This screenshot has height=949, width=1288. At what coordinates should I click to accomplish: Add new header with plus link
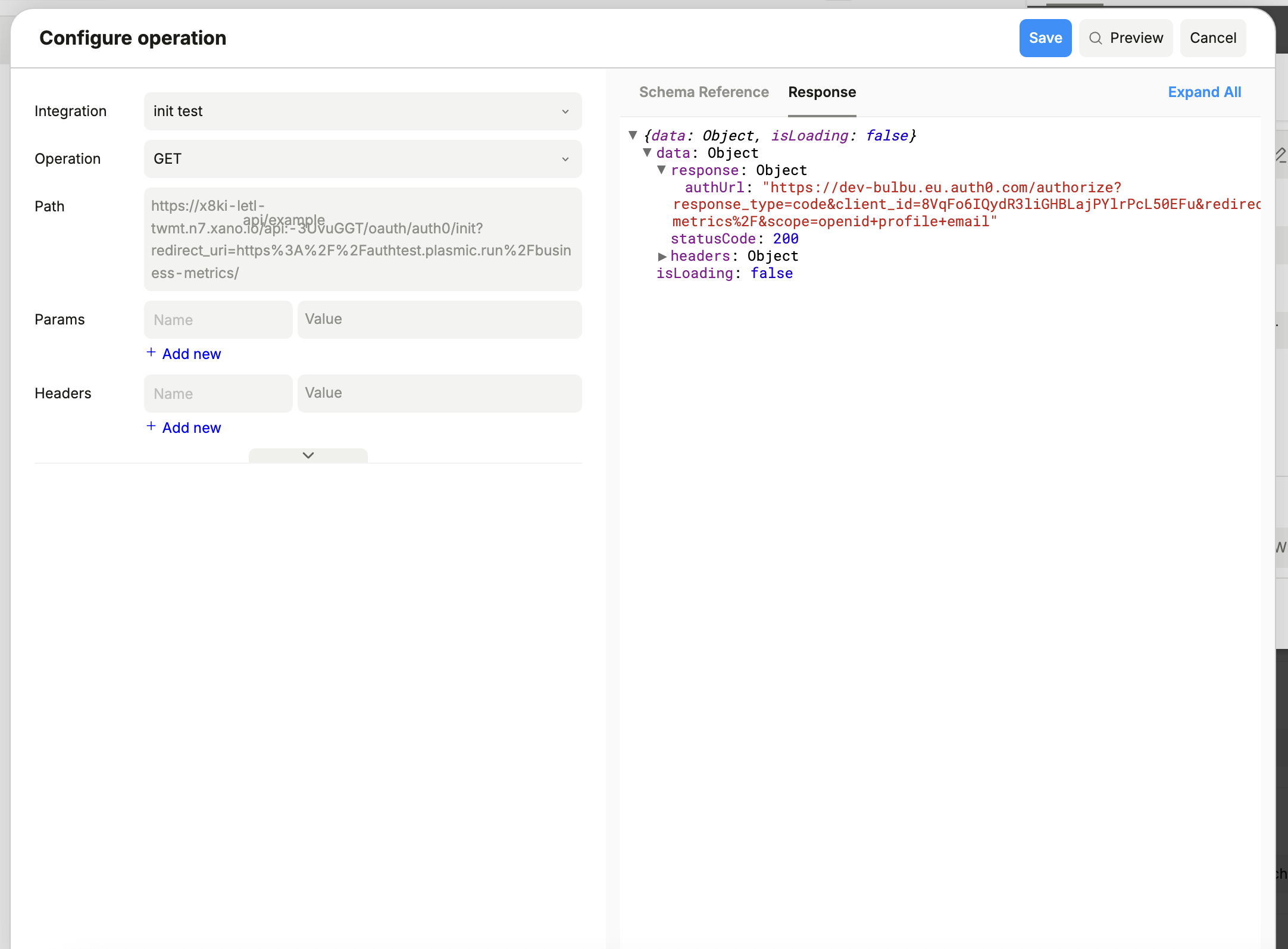click(x=184, y=427)
